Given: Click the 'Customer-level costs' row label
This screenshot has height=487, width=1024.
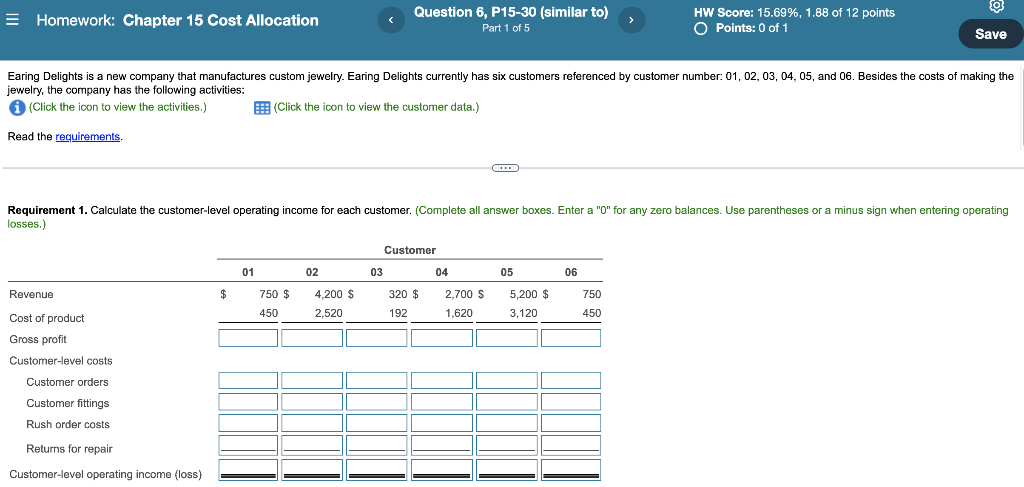Looking at the screenshot, I should tap(61, 361).
